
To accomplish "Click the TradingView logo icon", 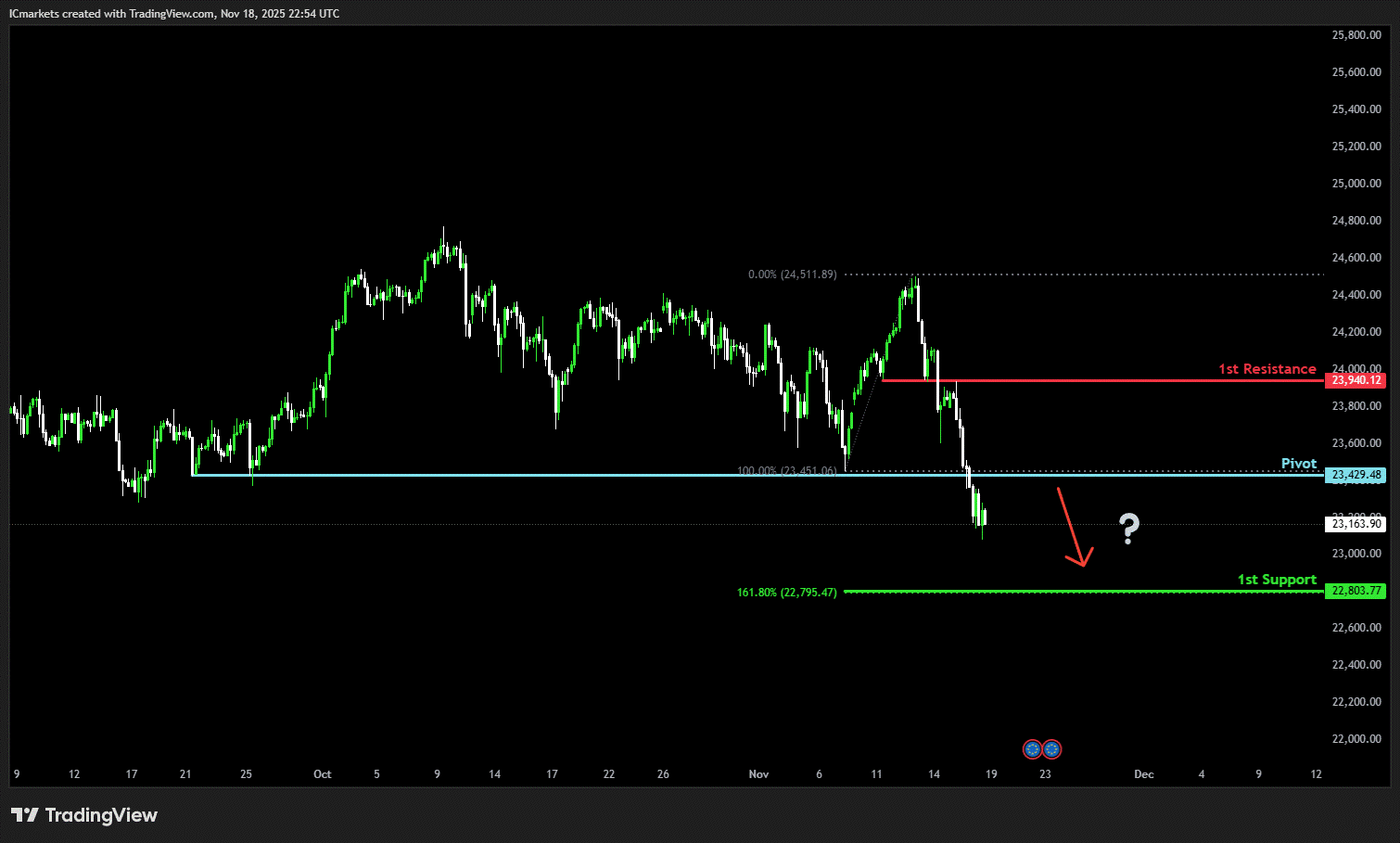I will click(25, 815).
